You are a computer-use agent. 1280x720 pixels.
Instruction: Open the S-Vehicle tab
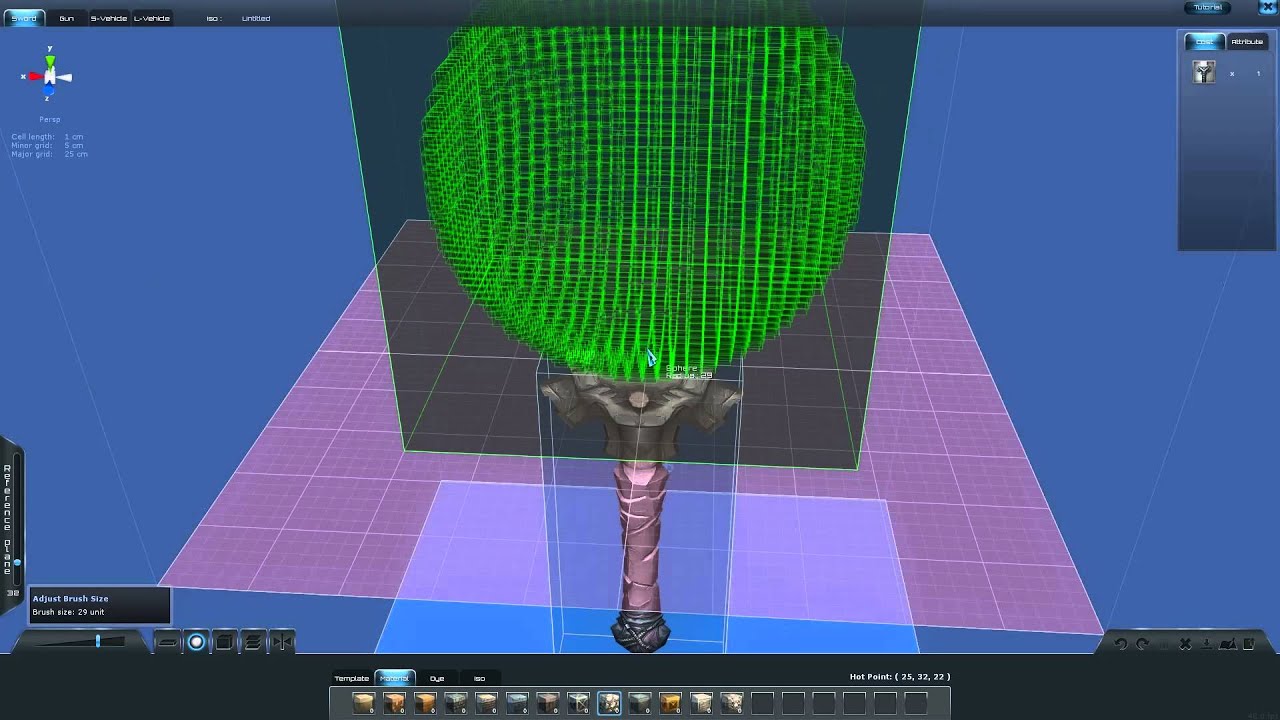click(x=108, y=18)
